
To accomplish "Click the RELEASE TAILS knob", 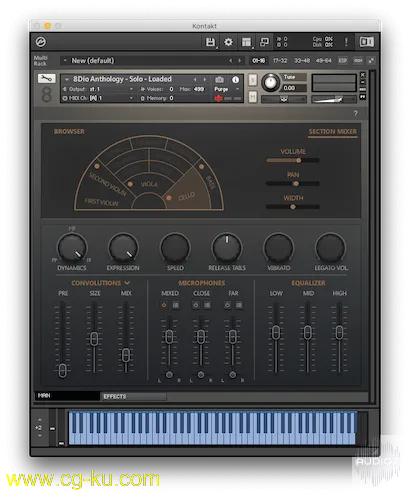I will (x=227, y=248).
